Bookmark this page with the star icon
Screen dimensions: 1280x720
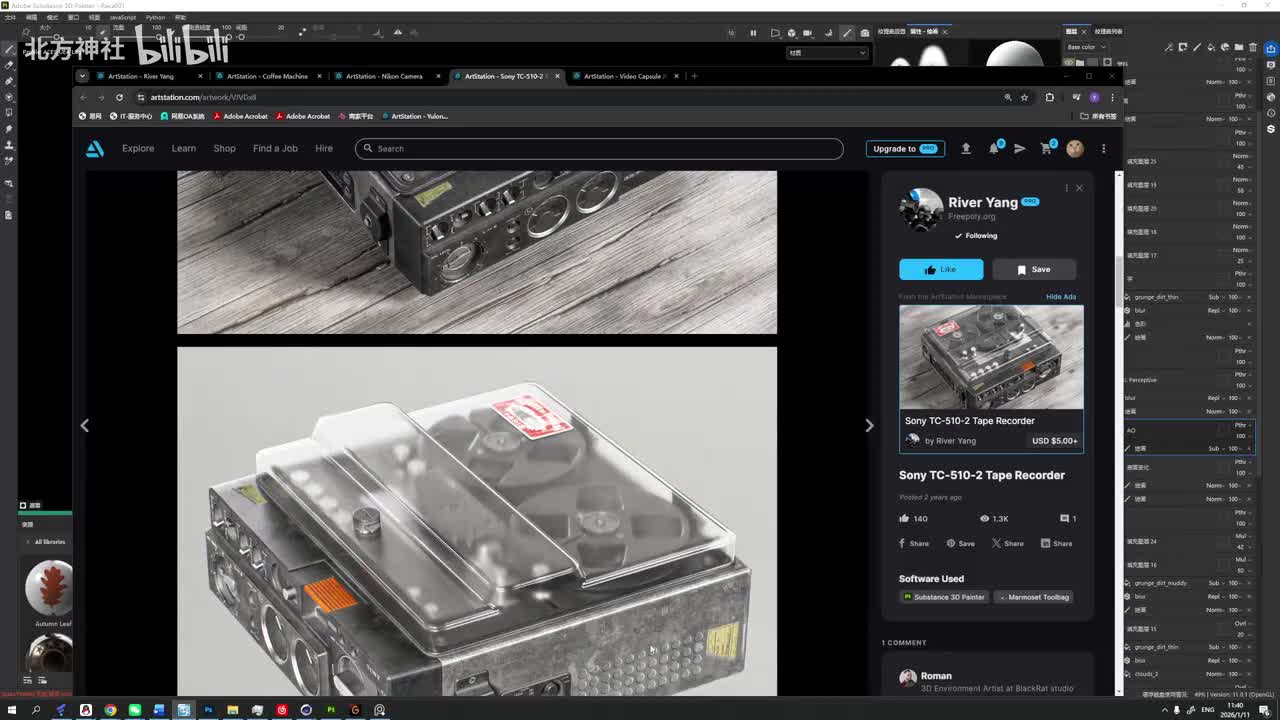tap(1024, 97)
